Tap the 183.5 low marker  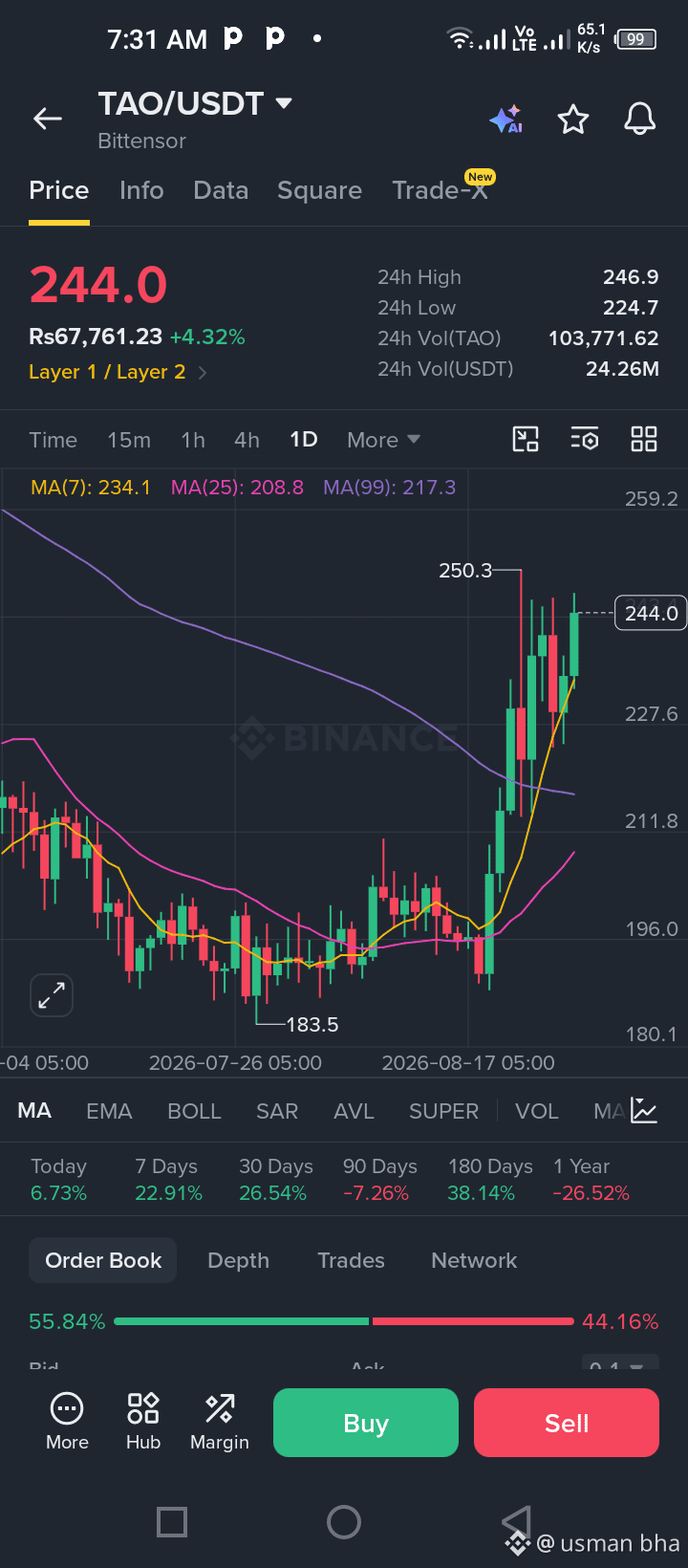point(312,1025)
